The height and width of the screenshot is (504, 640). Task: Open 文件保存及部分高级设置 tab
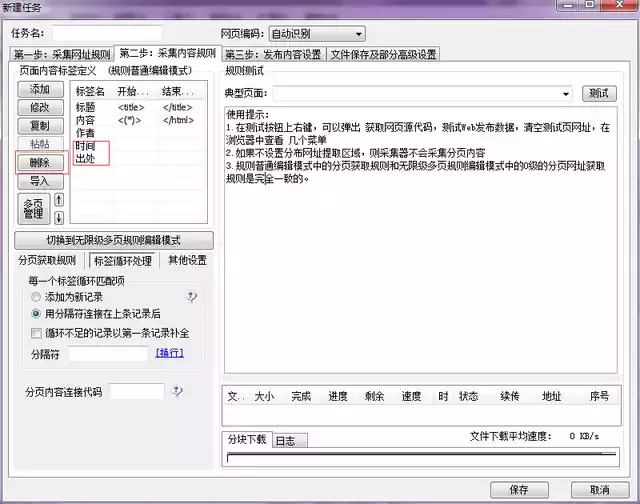[383, 54]
